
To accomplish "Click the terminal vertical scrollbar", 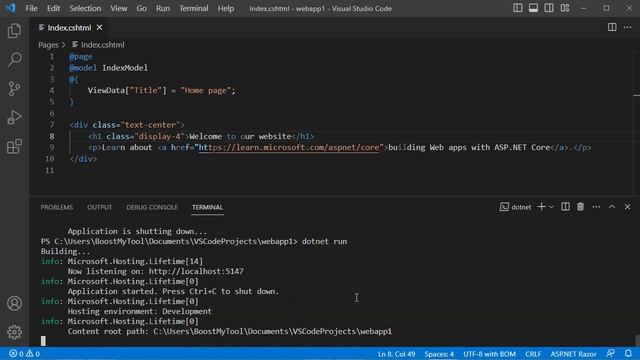I will click(x=637, y=340).
